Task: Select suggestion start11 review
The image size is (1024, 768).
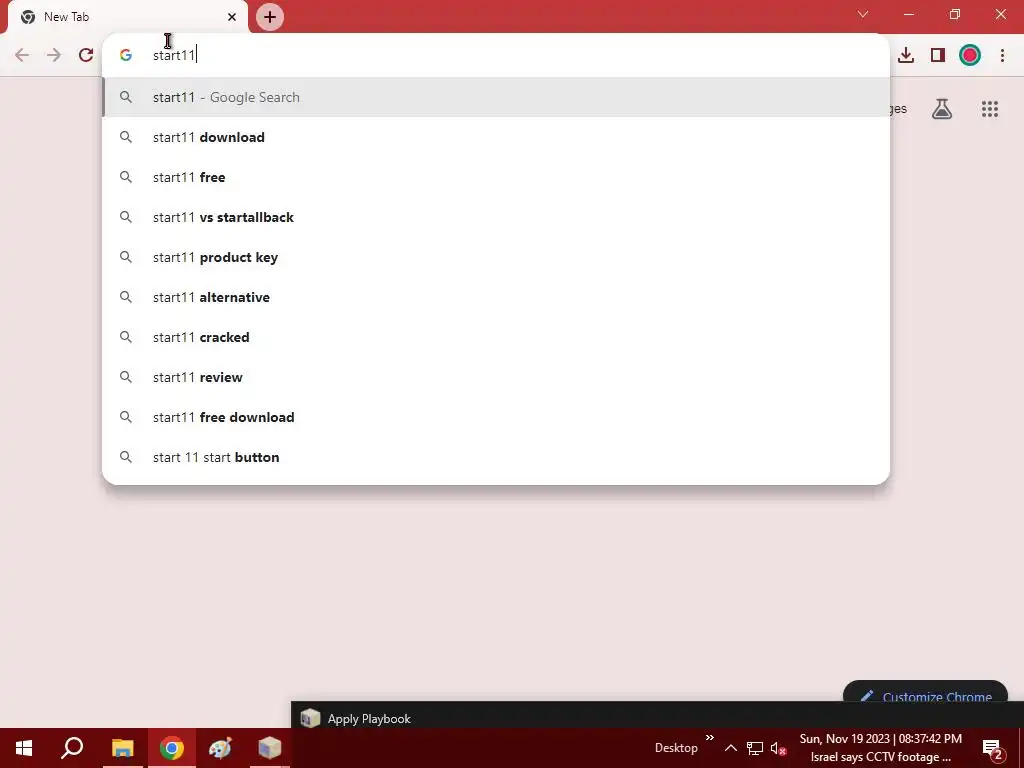Action: [x=496, y=377]
